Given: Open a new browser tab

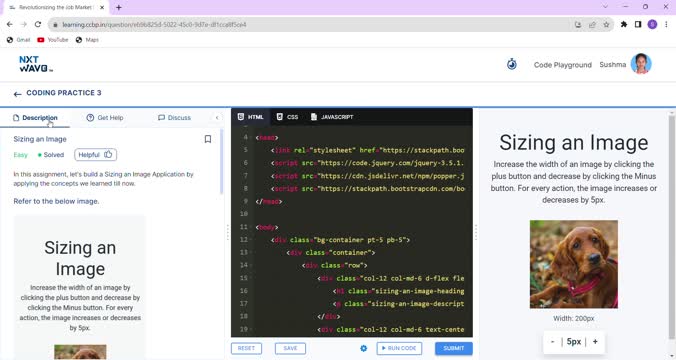Looking at the screenshot, I should [x=119, y=7].
